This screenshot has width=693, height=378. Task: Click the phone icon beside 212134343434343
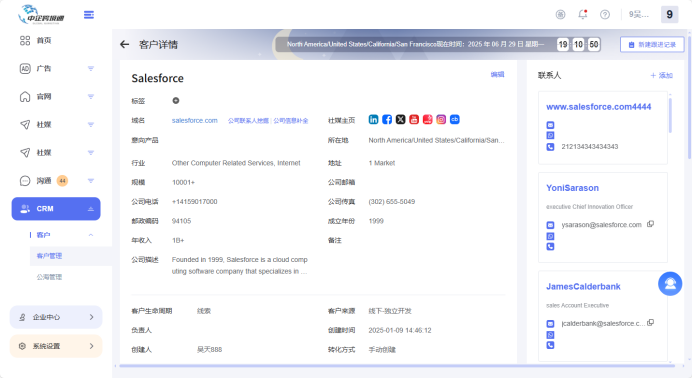tap(550, 147)
